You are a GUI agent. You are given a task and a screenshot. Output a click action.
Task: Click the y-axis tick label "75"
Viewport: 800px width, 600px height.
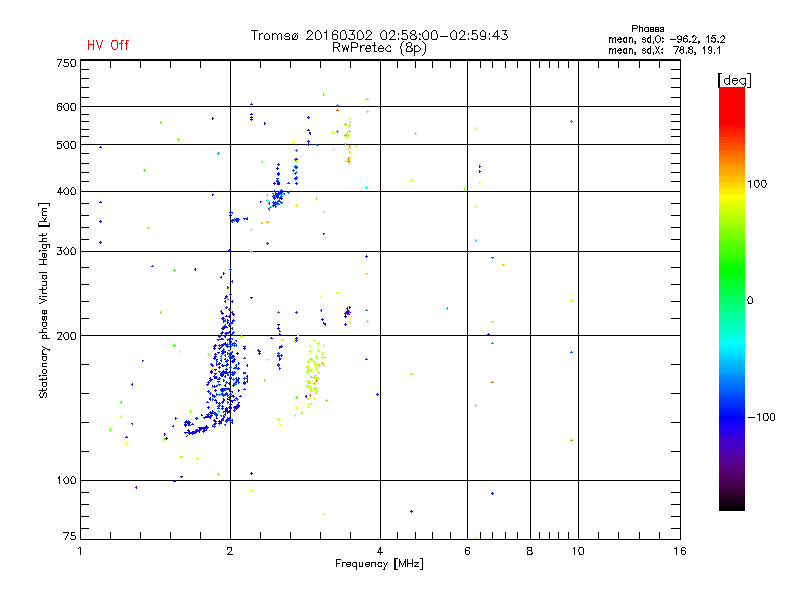(70, 536)
